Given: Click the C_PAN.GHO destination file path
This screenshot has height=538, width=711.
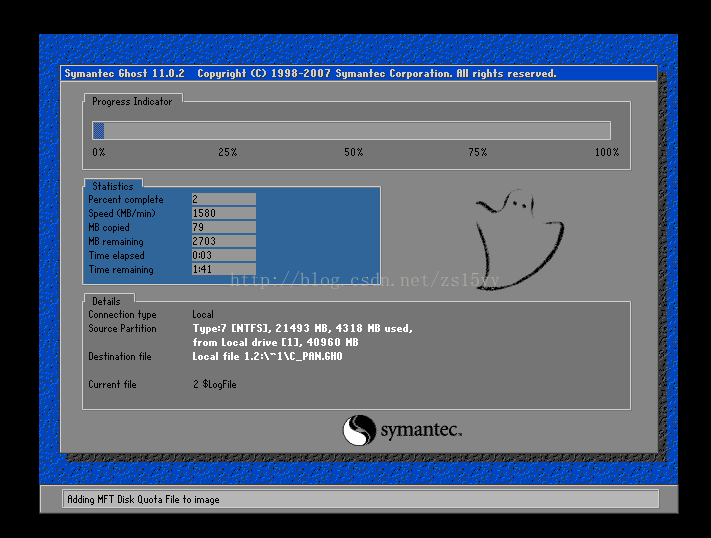Looking at the screenshot, I should (x=267, y=357).
